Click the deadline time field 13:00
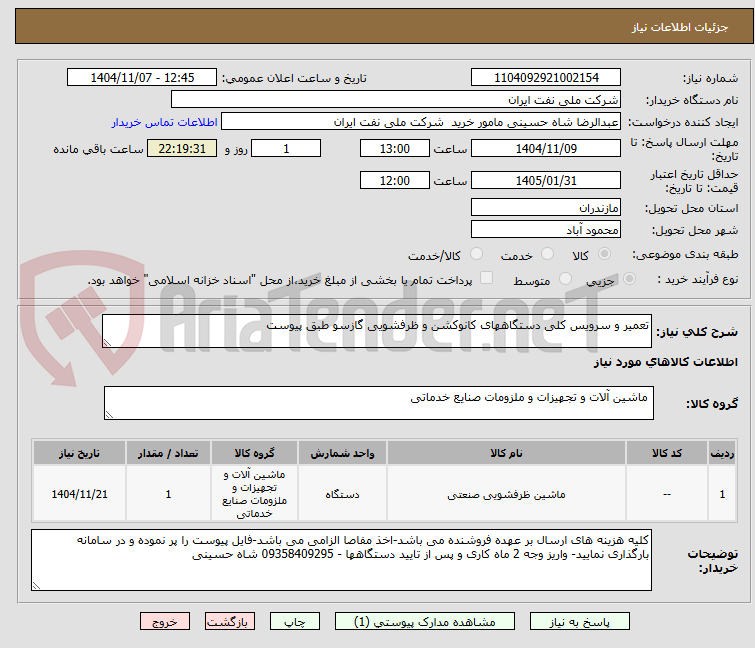The height and width of the screenshot is (648, 755). tap(395, 148)
